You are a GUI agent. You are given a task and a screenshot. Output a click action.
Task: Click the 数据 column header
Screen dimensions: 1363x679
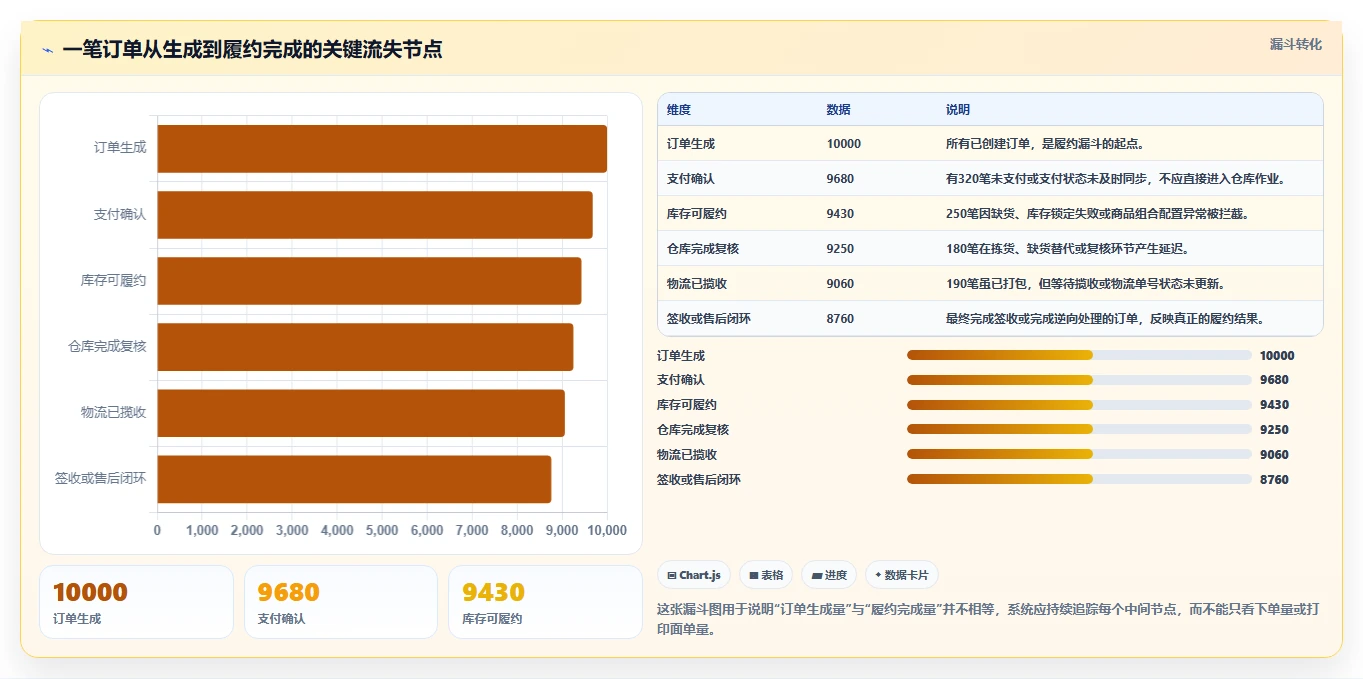pos(839,109)
